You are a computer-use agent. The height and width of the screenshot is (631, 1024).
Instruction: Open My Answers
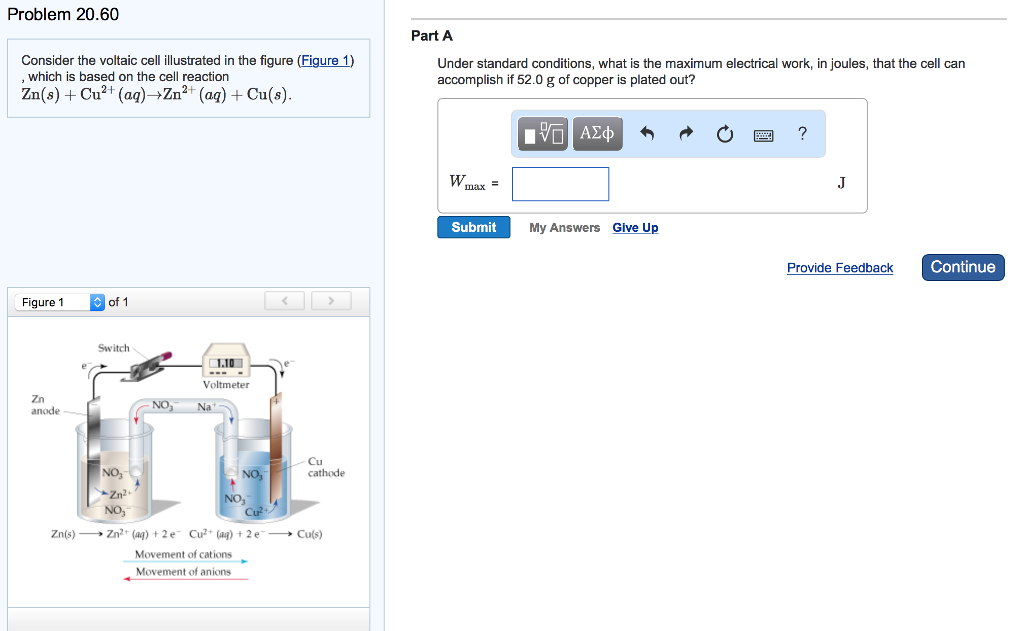tap(564, 227)
